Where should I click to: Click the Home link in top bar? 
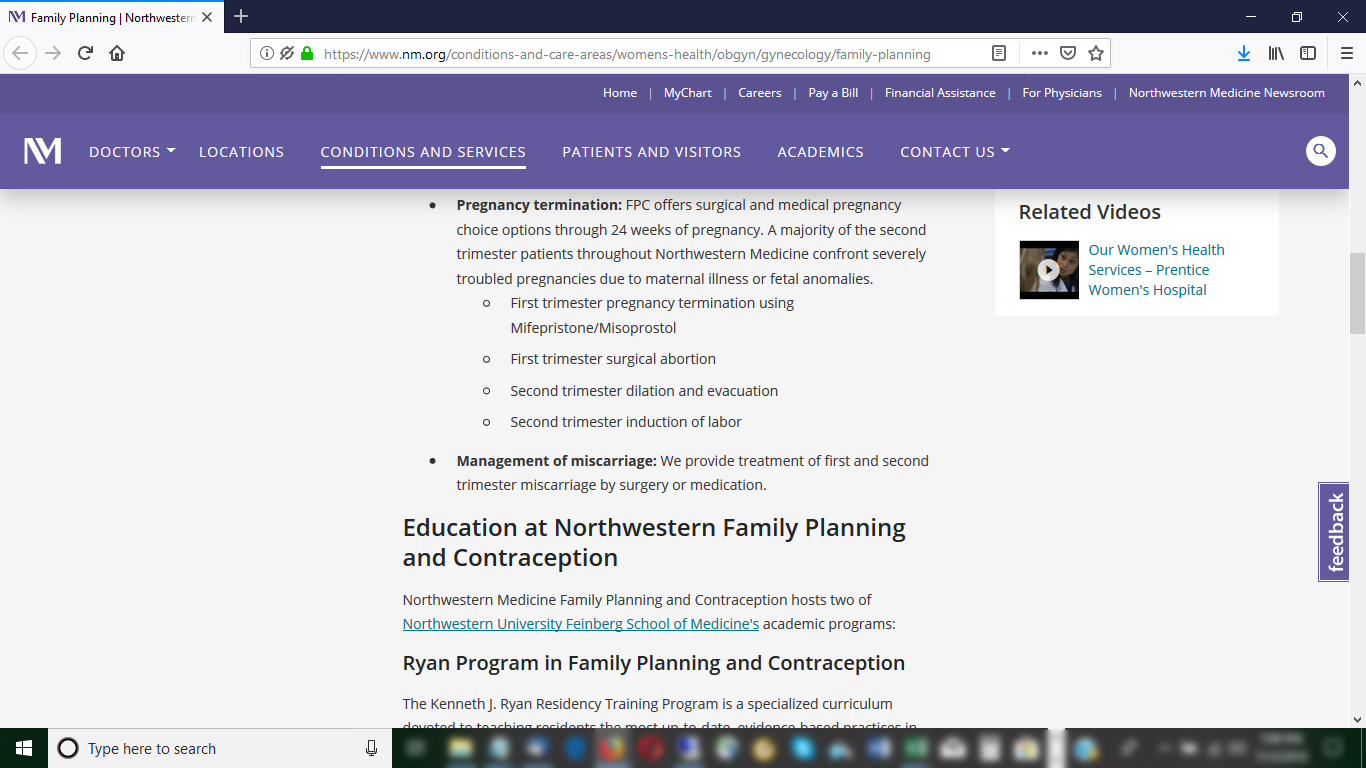pyautogui.click(x=620, y=93)
